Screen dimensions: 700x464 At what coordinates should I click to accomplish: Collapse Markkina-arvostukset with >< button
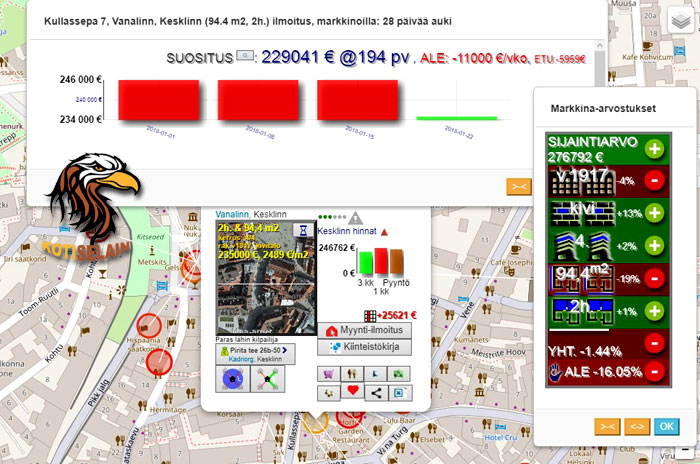point(607,426)
